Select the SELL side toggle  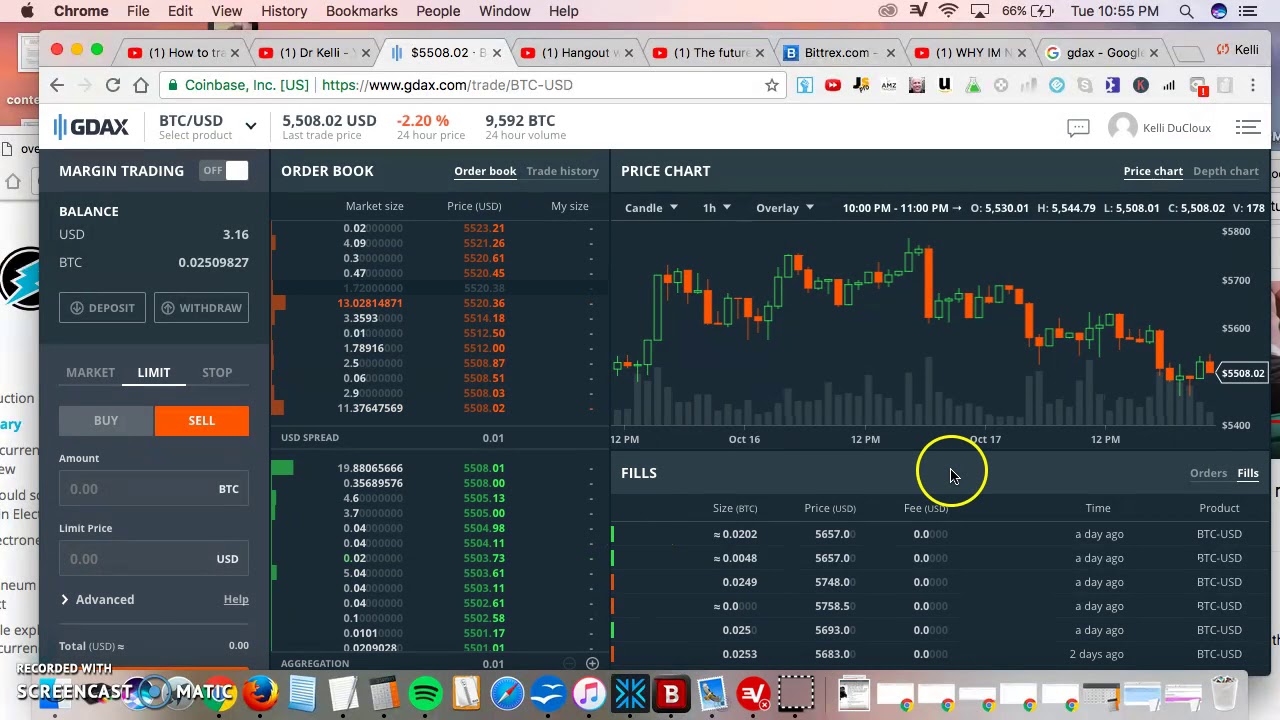pyautogui.click(x=201, y=421)
